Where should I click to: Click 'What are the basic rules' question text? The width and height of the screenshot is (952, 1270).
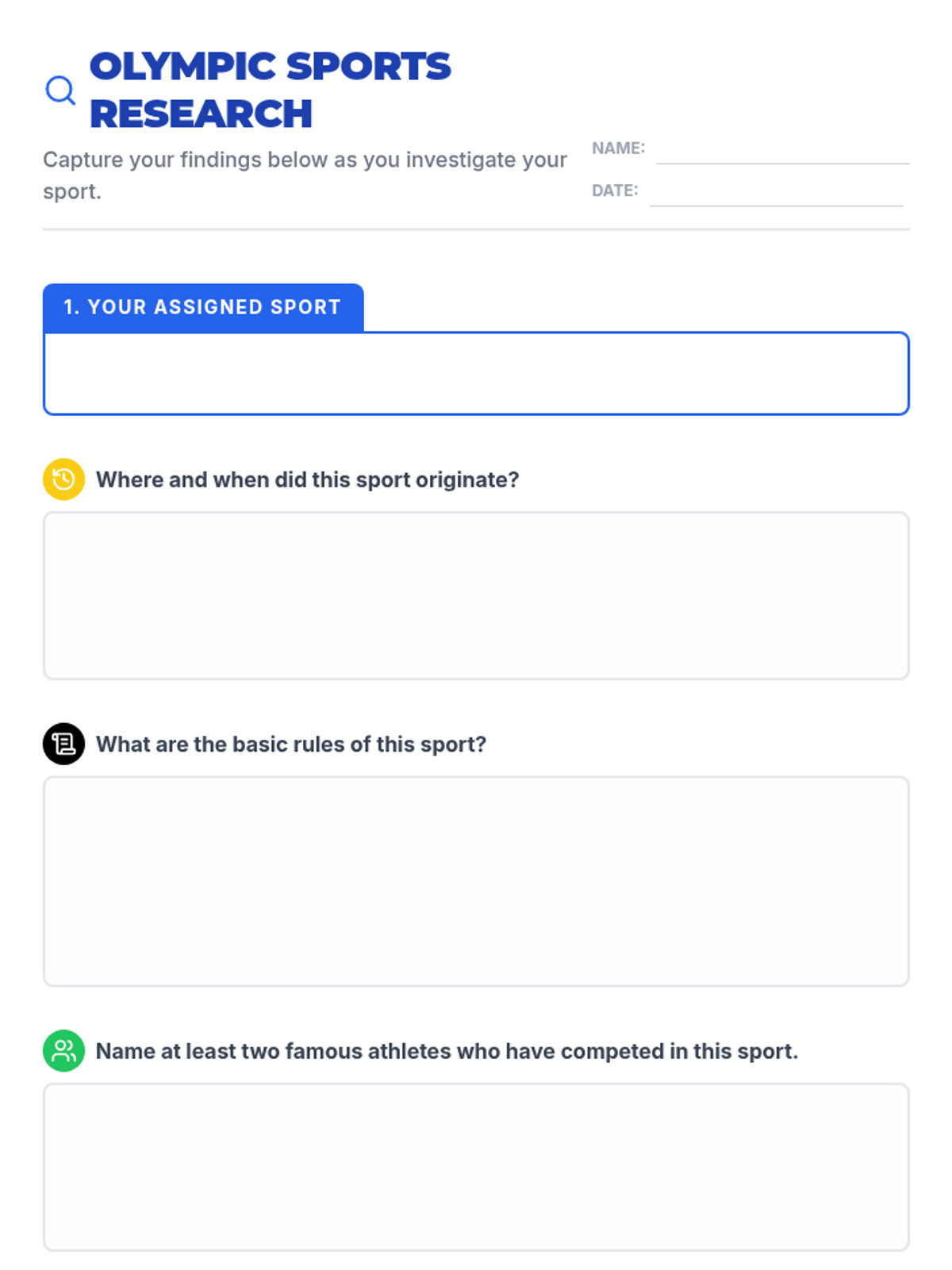click(x=290, y=744)
